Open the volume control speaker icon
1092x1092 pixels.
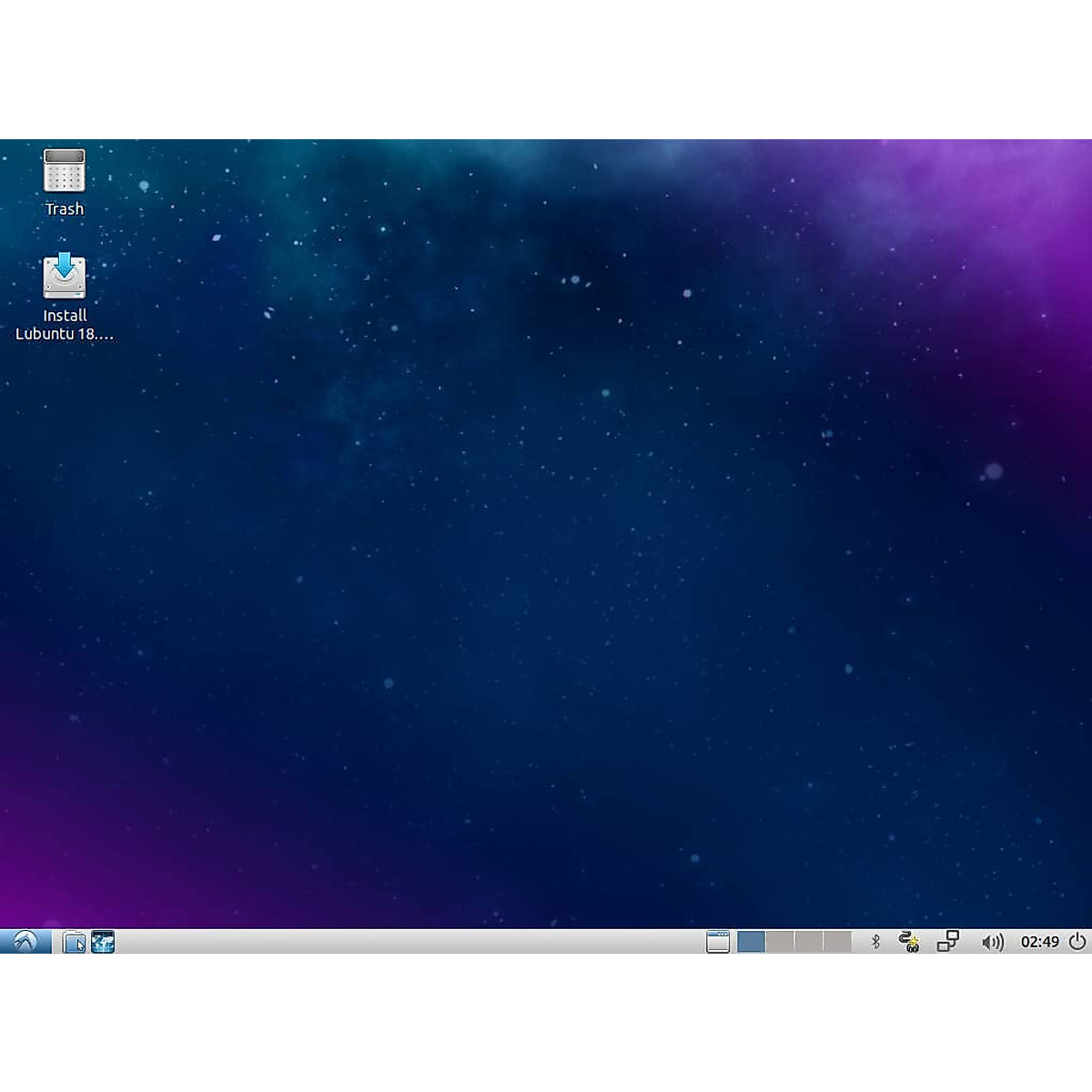pyautogui.click(x=992, y=942)
